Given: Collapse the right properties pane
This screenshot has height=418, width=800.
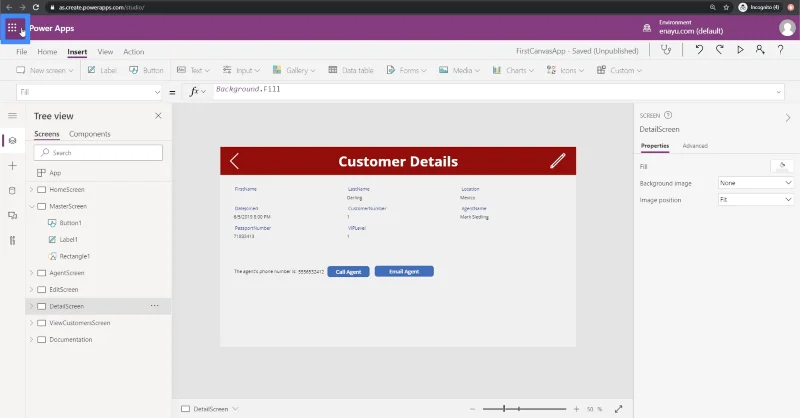Looking at the screenshot, I should [x=788, y=118].
